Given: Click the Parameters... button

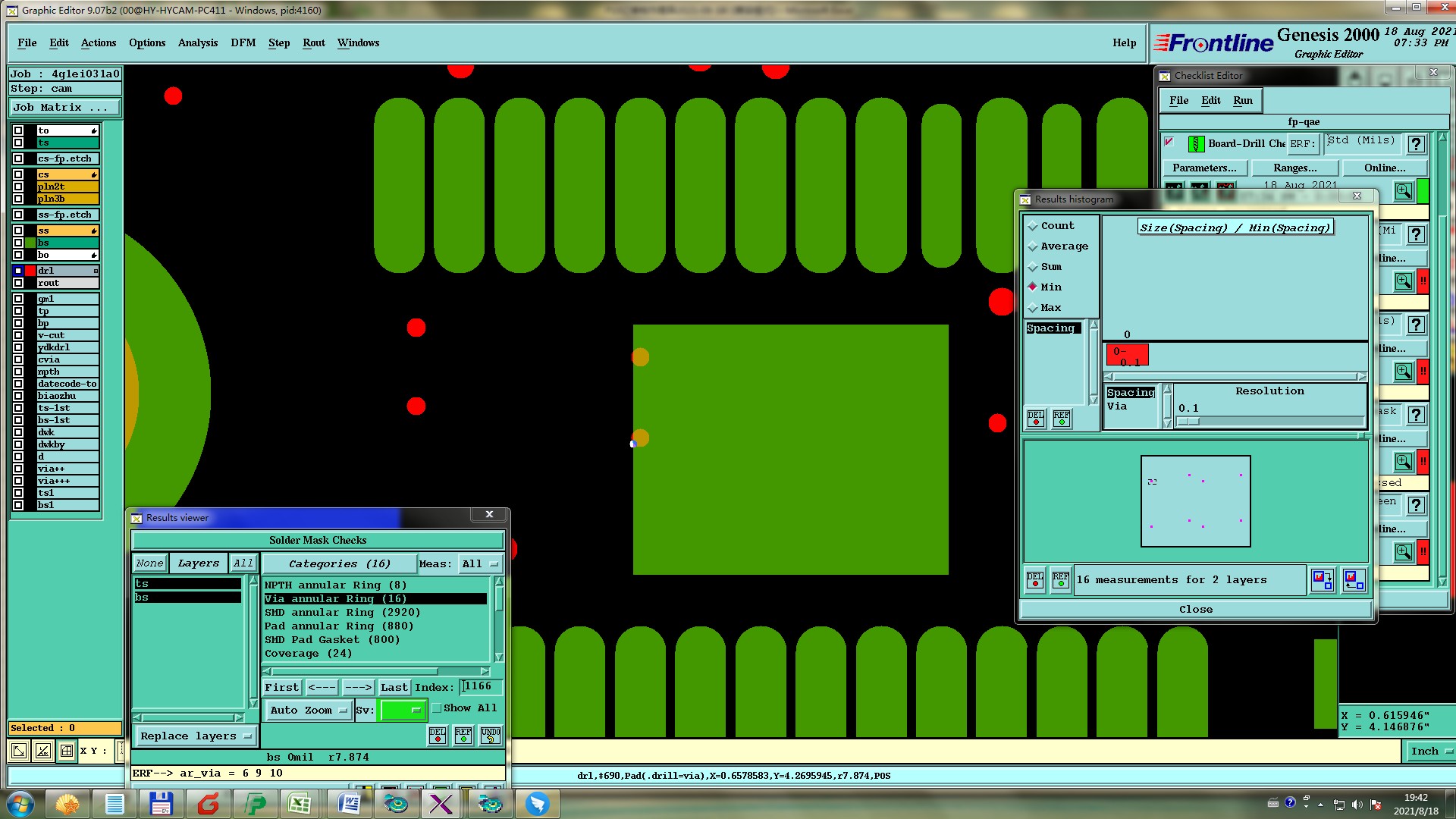Looking at the screenshot, I should (x=1204, y=168).
